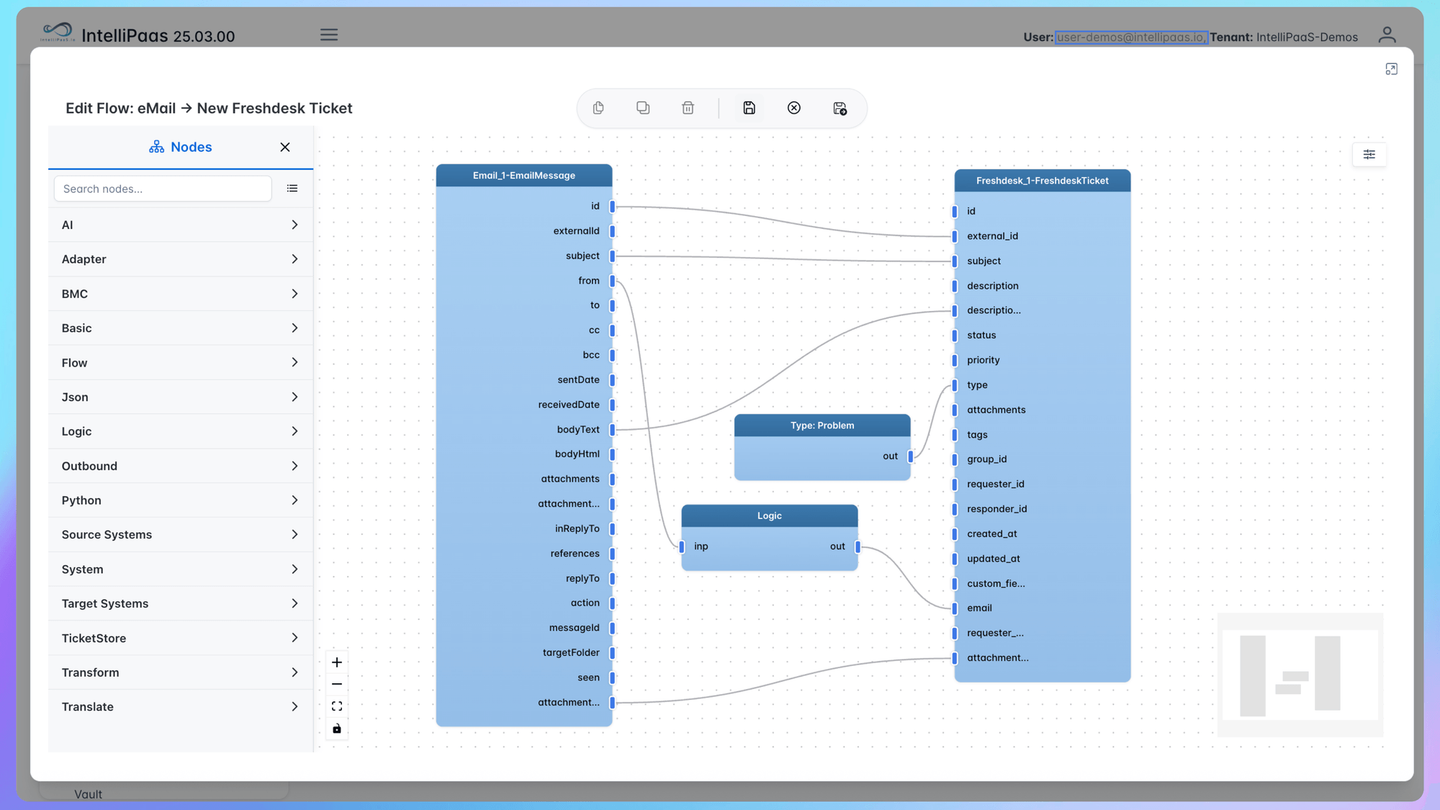Save the flow with the floppy icon

(x=749, y=108)
